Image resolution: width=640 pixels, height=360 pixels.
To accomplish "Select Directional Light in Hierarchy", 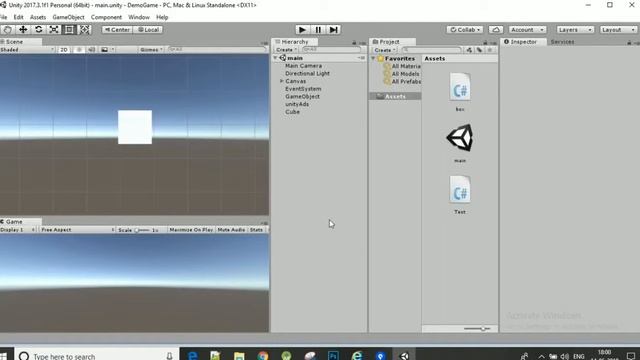I will (307, 73).
